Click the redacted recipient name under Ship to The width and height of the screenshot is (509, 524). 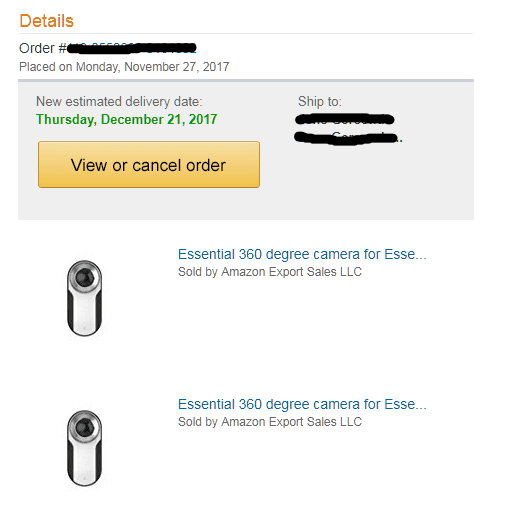(x=345, y=119)
